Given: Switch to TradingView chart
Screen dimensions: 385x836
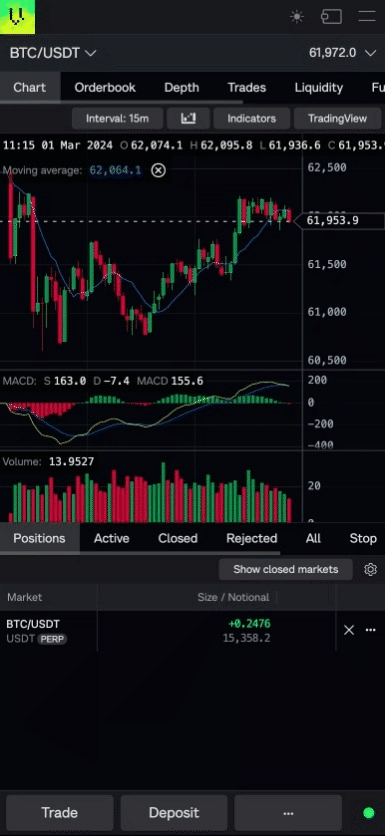Looking at the screenshot, I should click(x=338, y=118).
